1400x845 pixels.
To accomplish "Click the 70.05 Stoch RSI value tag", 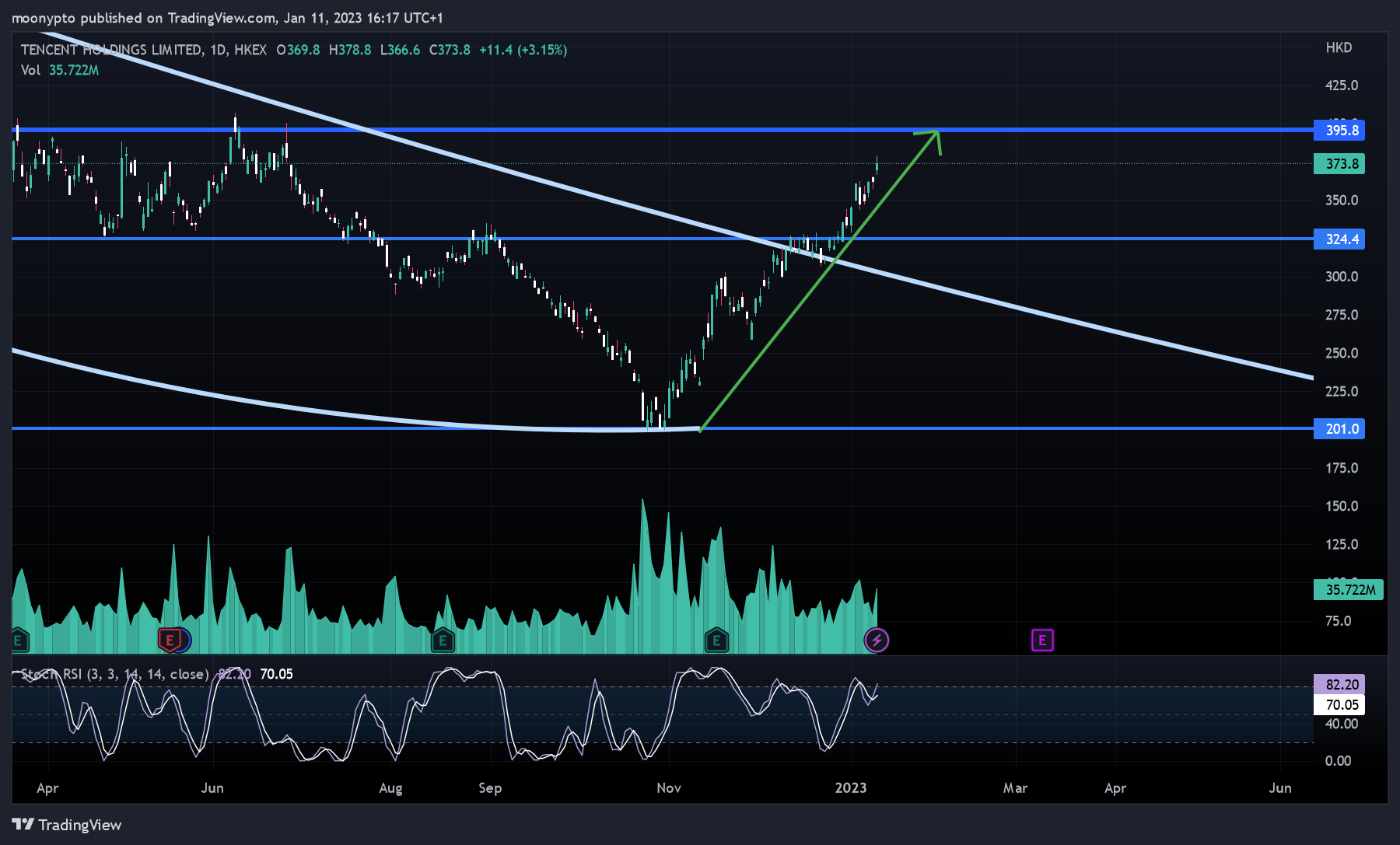I will pyautogui.click(x=1339, y=705).
